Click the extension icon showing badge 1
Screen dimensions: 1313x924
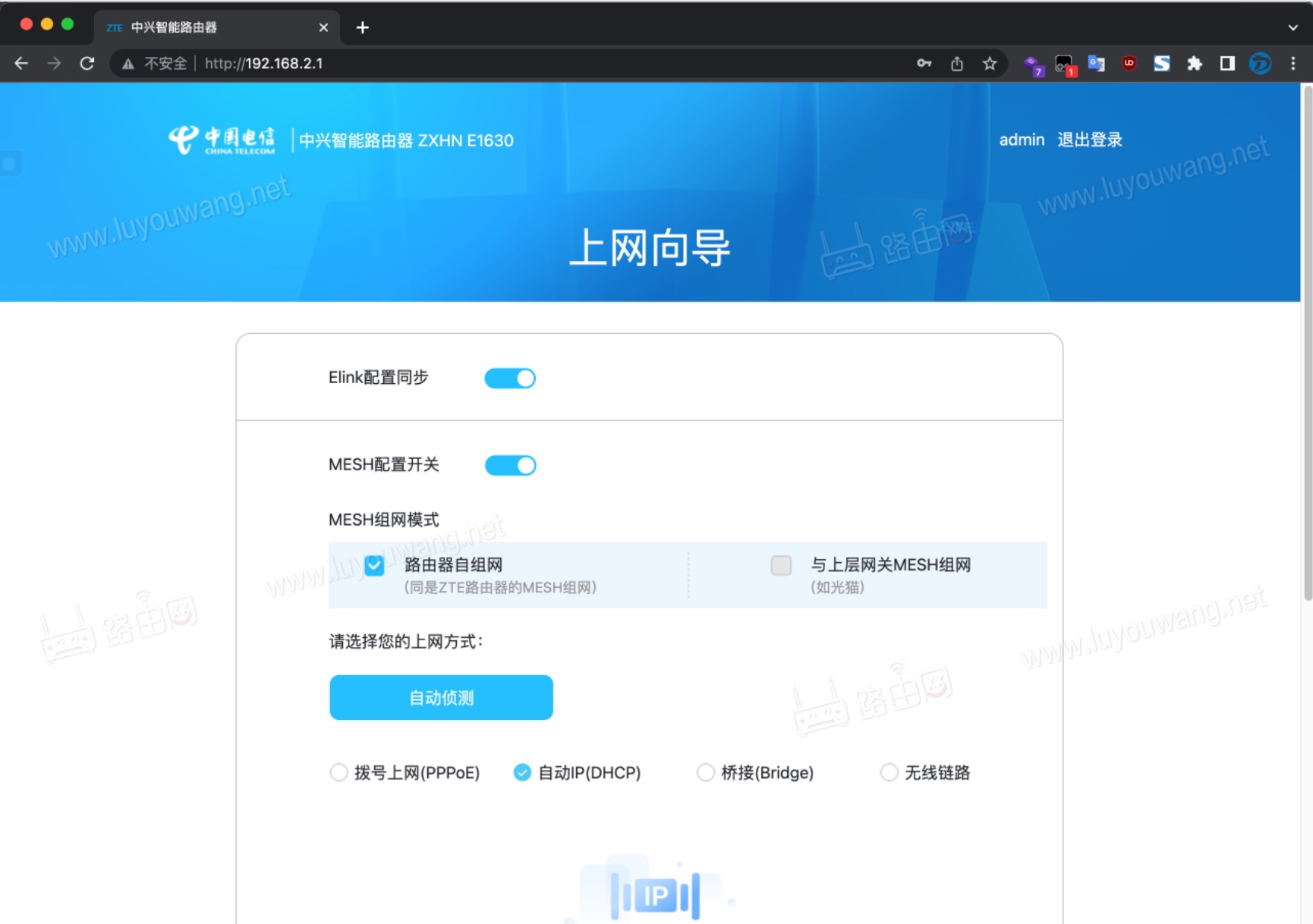(1063, 64)
